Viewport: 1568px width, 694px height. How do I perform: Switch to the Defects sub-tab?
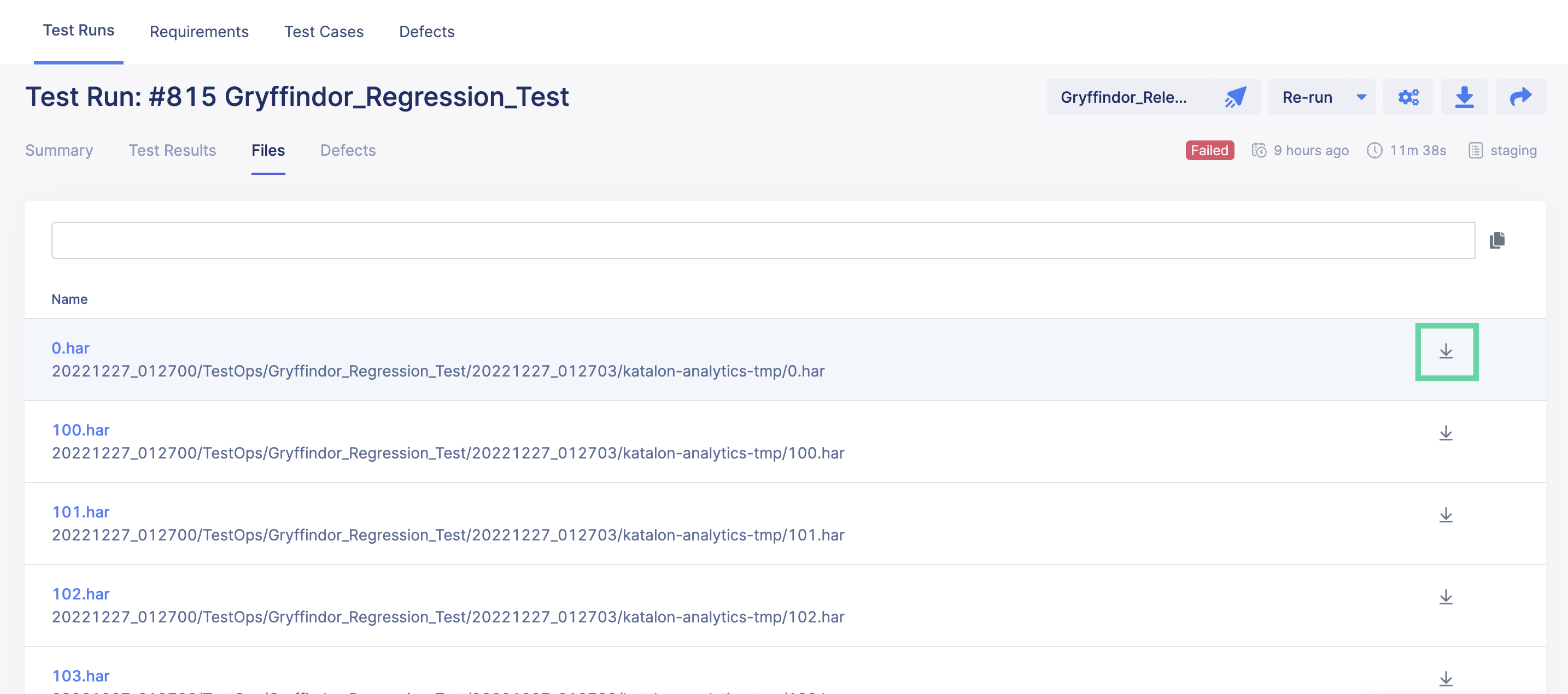click(x=348, y=150)
